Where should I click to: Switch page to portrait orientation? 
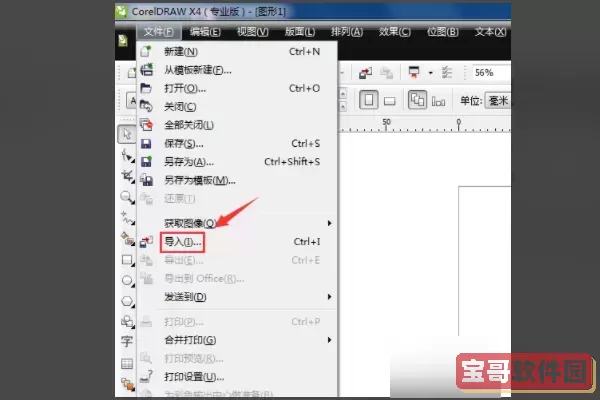click(368, 100)
